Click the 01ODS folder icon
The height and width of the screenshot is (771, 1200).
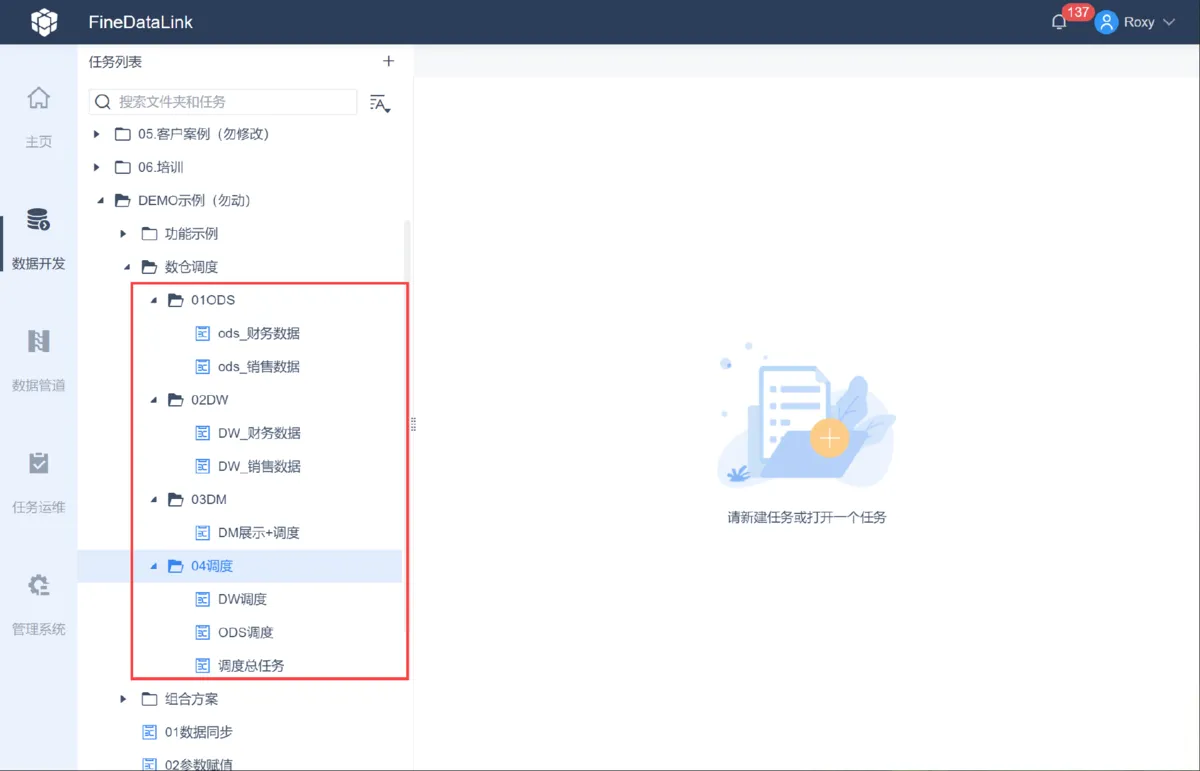(x=176, y=300)
